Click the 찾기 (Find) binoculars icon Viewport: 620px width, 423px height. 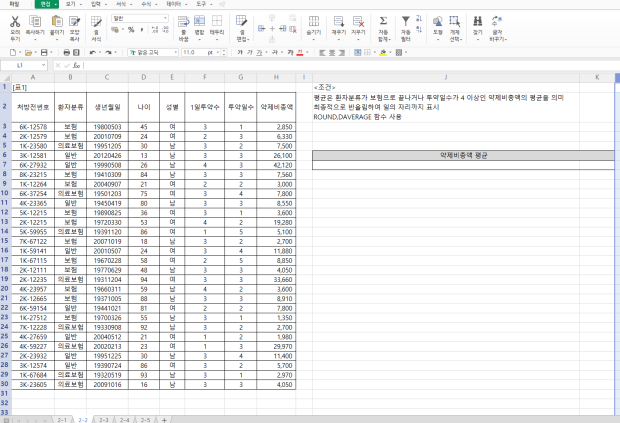pyautogui.click(x=477, y=24)
